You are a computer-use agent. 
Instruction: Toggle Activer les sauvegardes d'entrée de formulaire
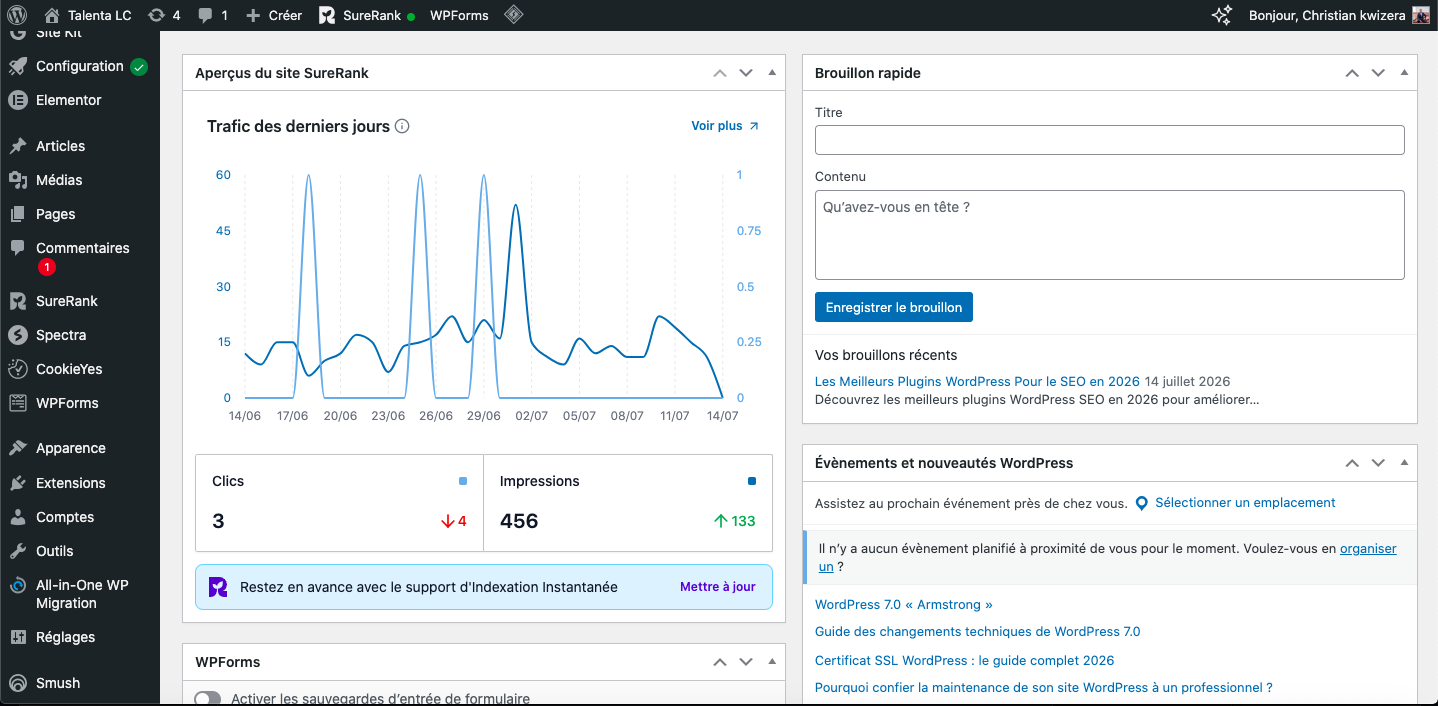pos(207,699)
